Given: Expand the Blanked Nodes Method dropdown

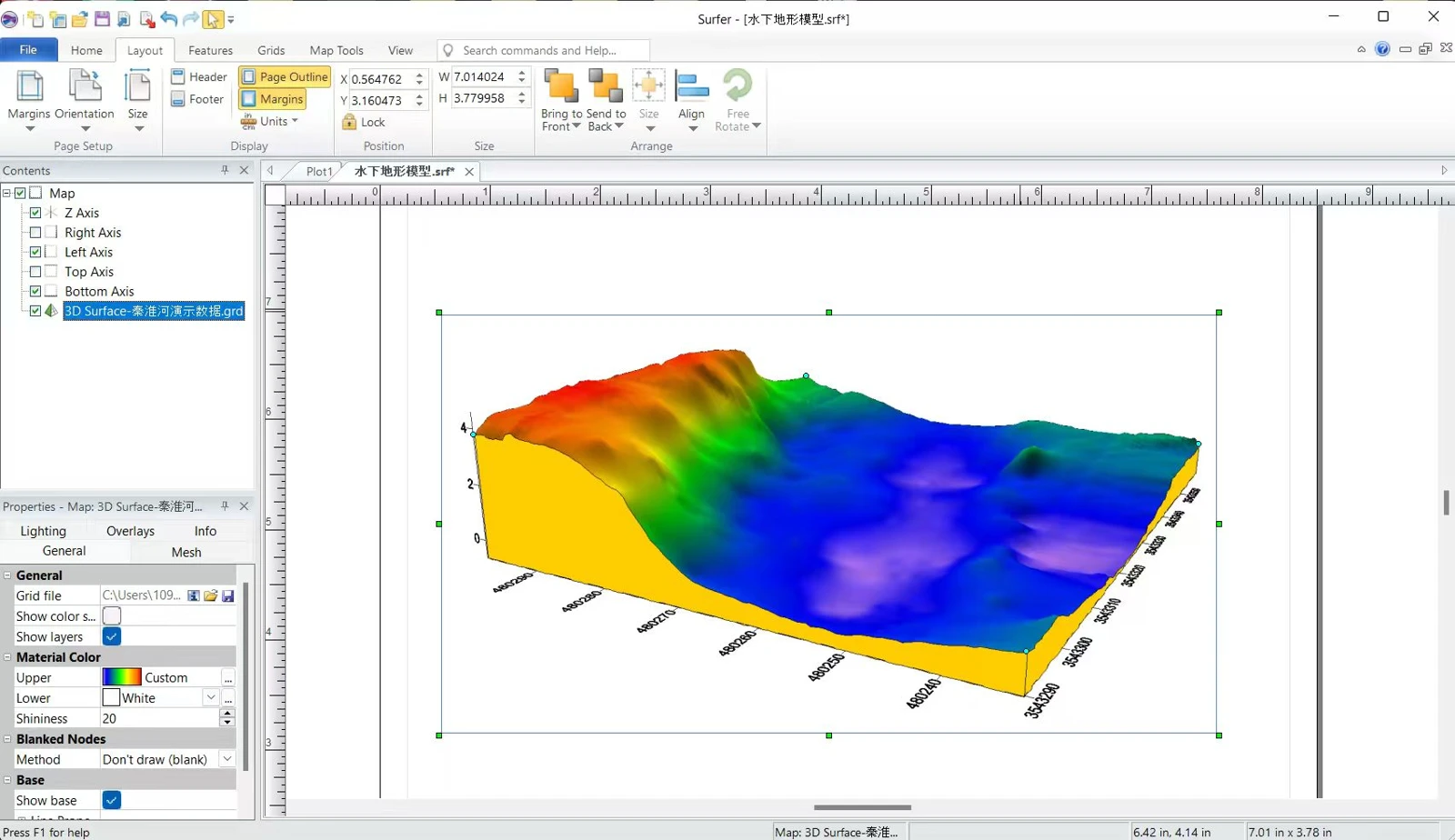Looking at the screenshot, I should (x=227, y=759).
